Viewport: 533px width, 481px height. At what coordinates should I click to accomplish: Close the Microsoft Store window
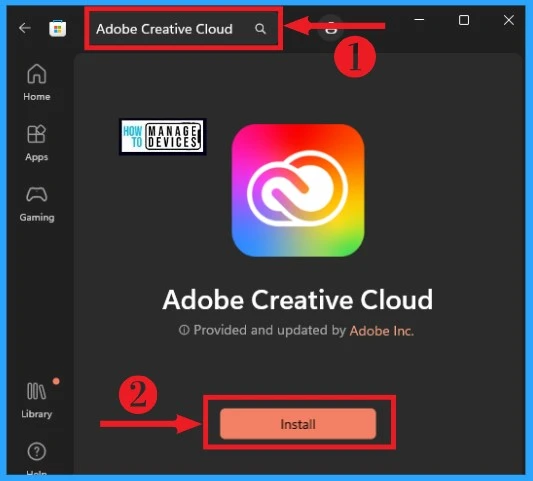tap(509, 20)
